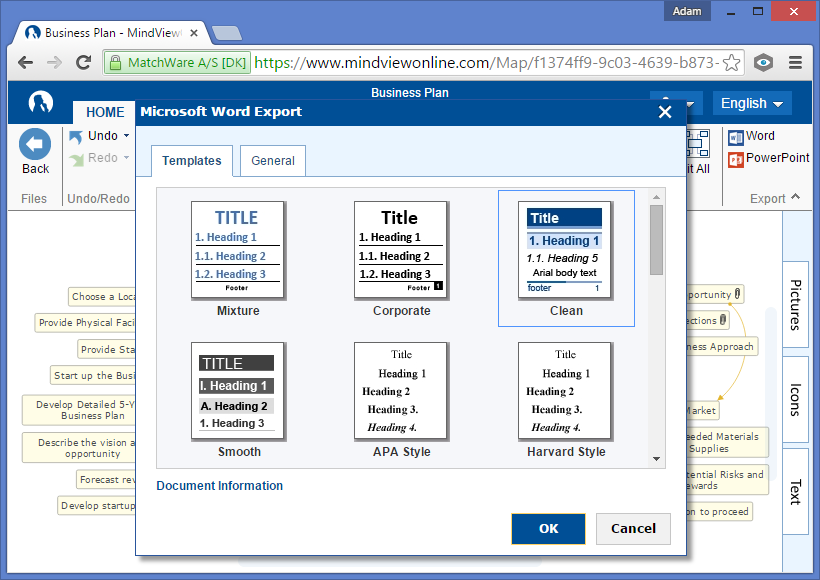
Task: Select the Harvard Style template
Action: point(565,391)
